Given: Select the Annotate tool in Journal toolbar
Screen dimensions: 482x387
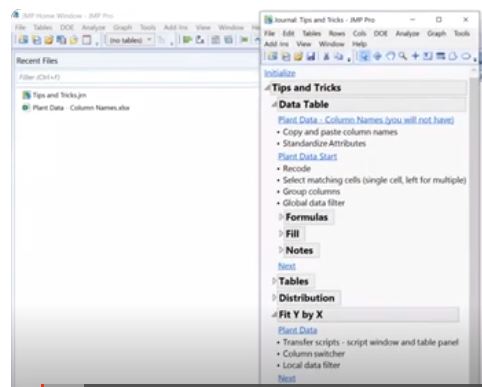Looking at the screenshot, I should (427, 56).
